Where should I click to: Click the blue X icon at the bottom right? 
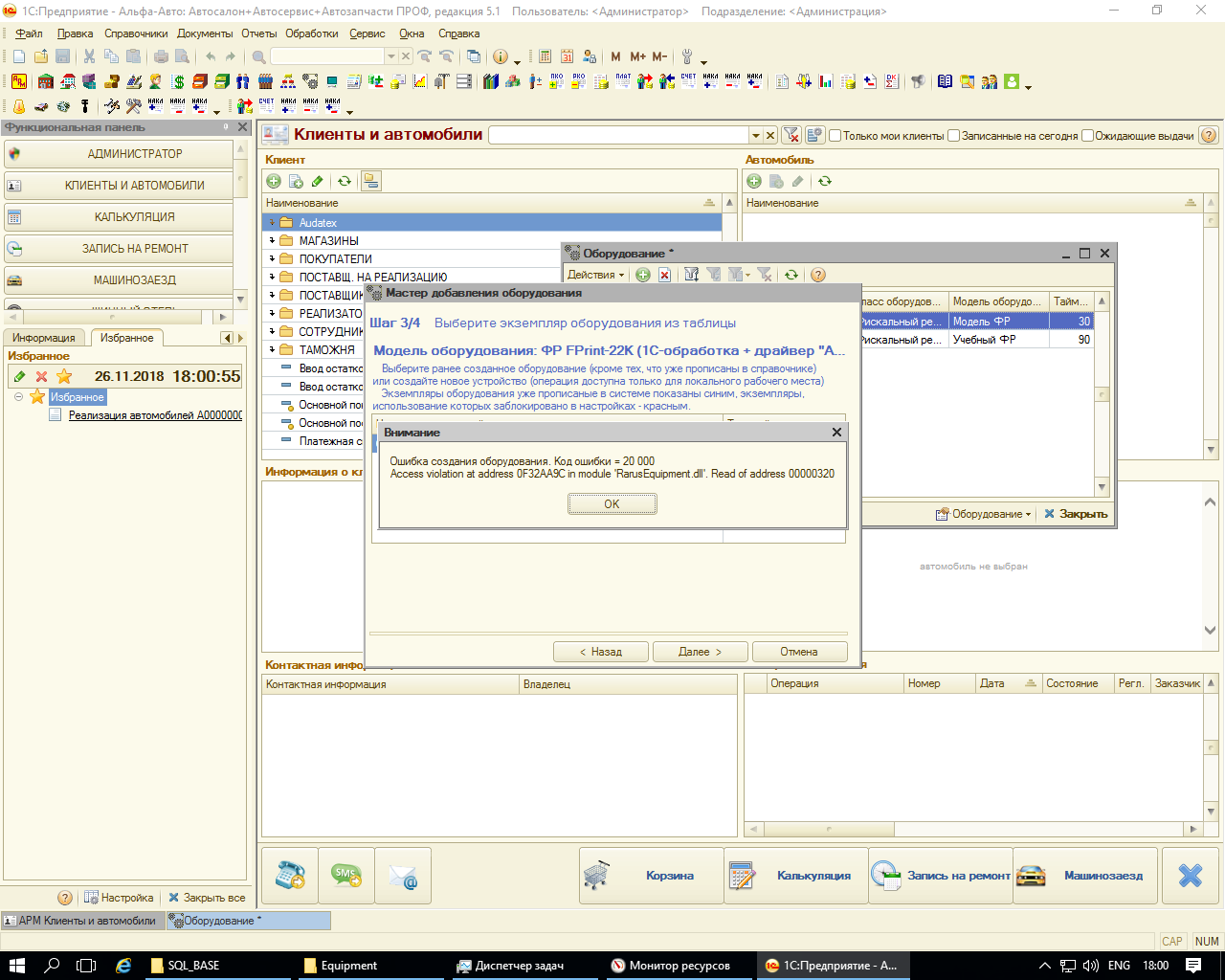(x=1190, y=875)
